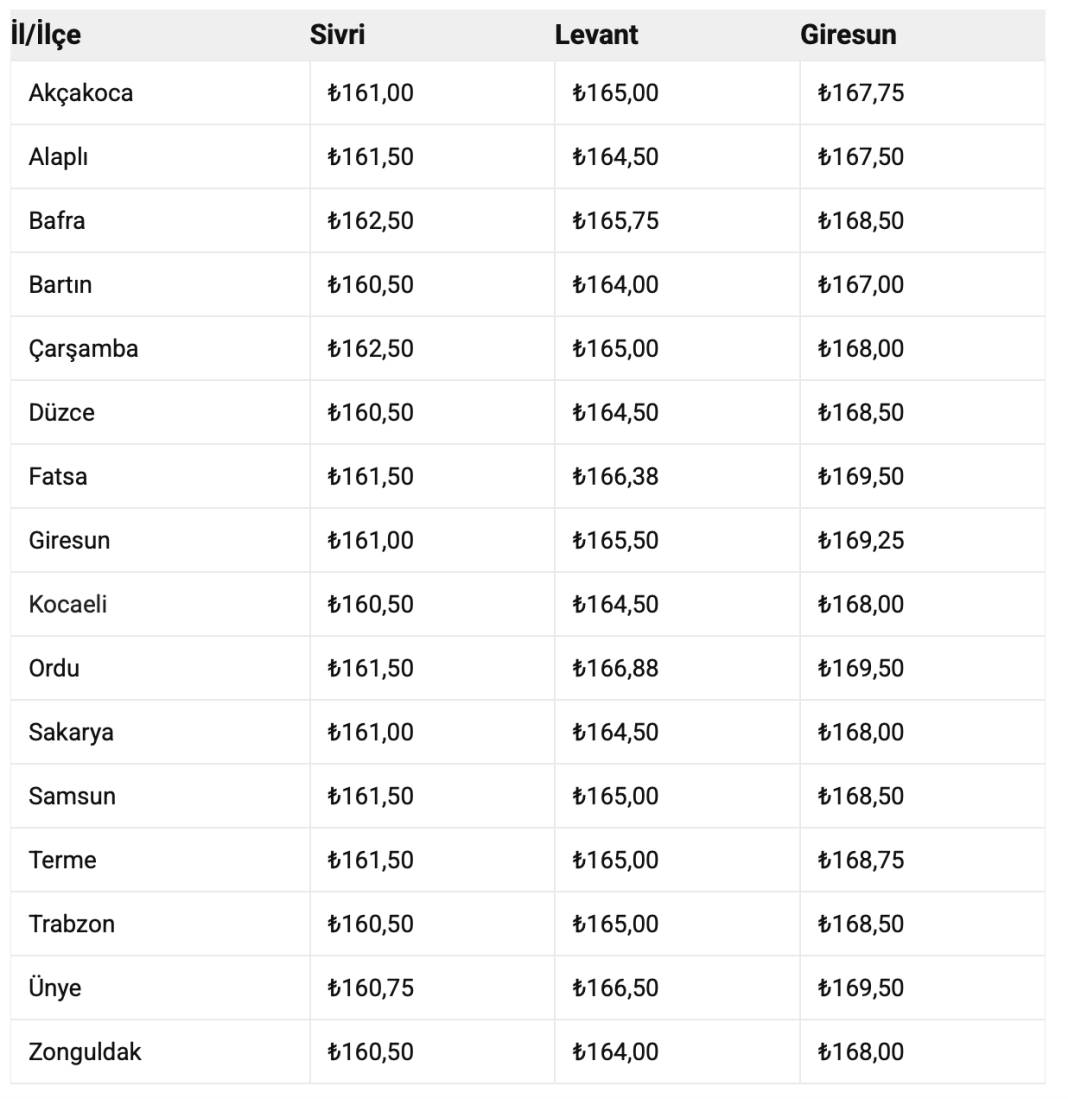This screenshot has width=1068, height=1099.
Task: Select the Bartın Giresun price ₺167,00
Action: pos(861,284)
